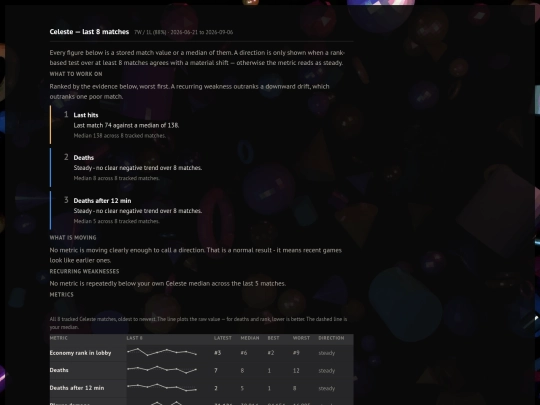Viewport: 540px width, 405px height.
Task: Click 'steady' direction in the Deaths table row
Action: 326,371
